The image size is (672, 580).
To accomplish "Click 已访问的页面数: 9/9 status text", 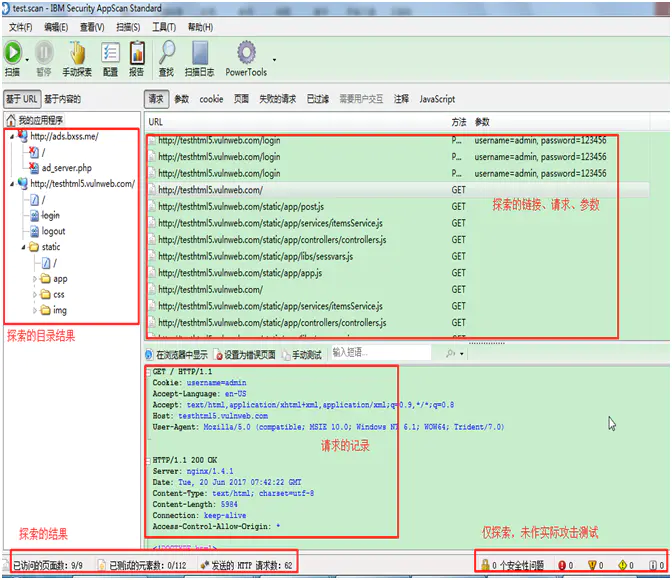I will 48,565.
